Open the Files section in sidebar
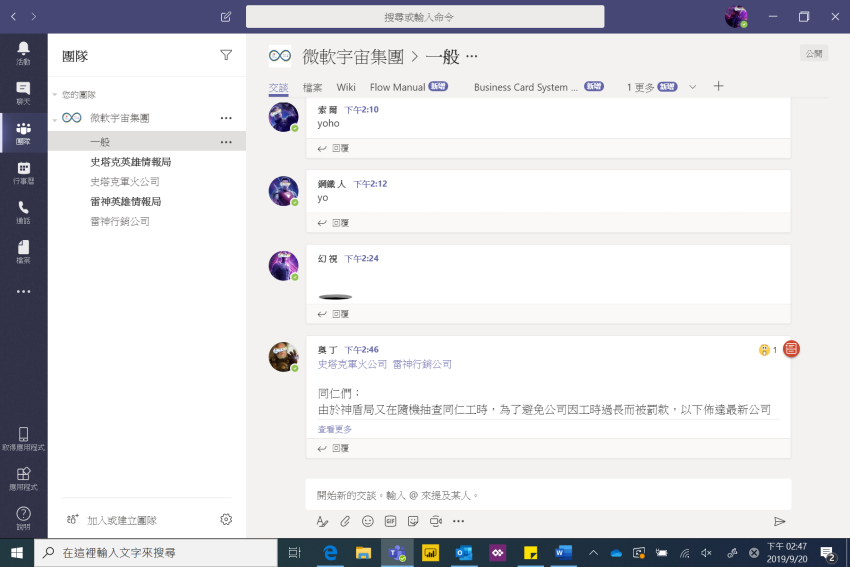The width and height of the screenshot is (850, 567). click(x=23, y=252)
